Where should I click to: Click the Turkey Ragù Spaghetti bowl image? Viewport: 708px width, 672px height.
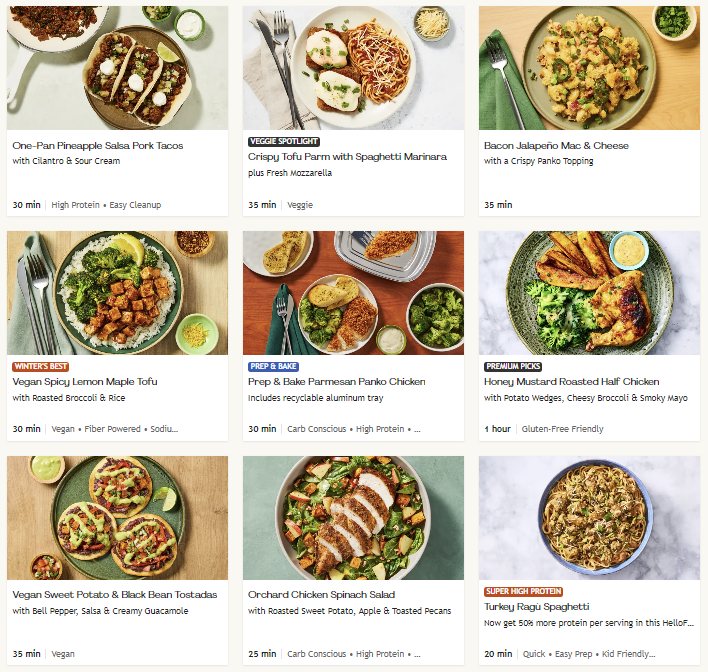(588, 518)
